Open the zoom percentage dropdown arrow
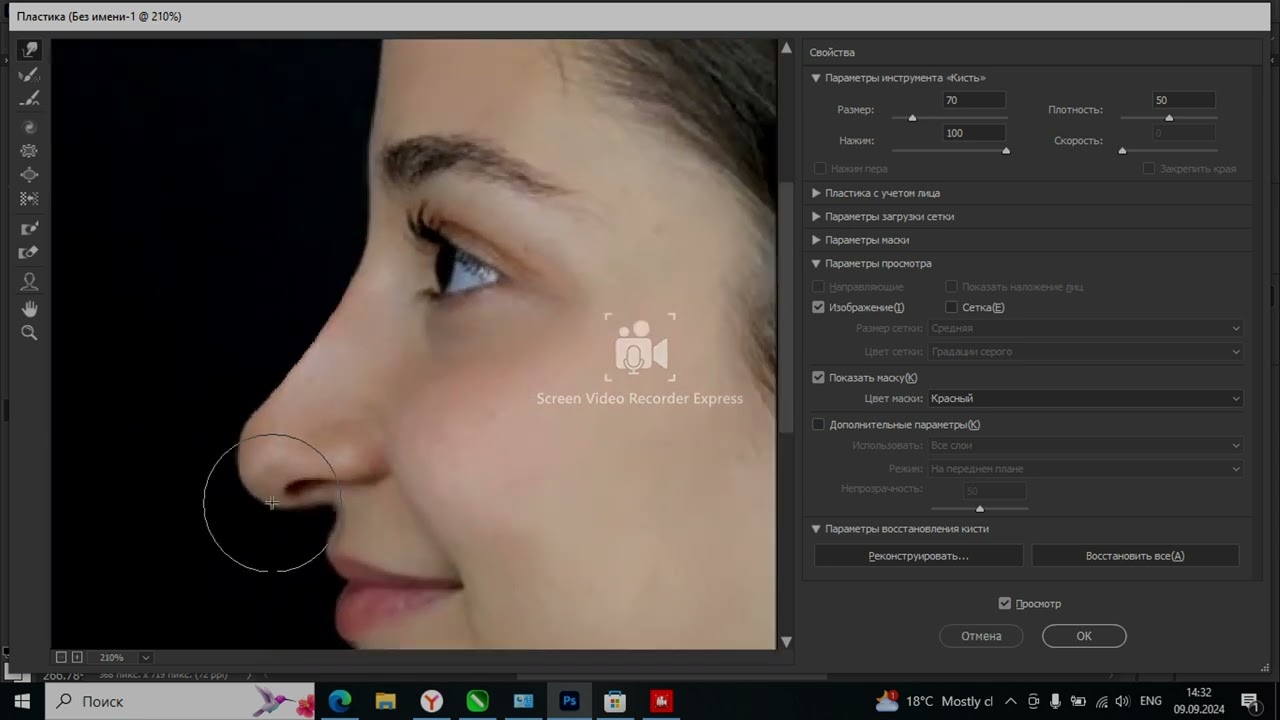This screenshot has height=720, width=1280. pos(146,657)
